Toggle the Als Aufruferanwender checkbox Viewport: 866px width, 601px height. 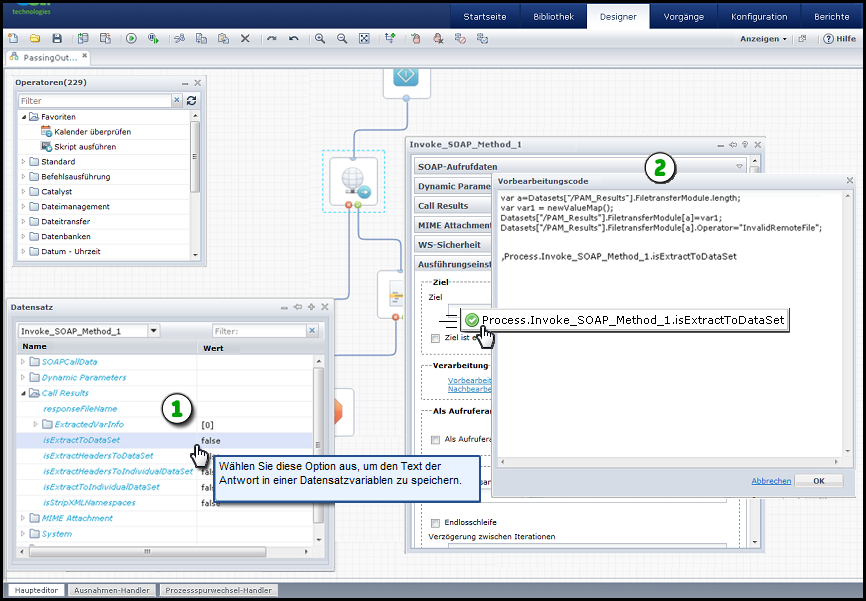point(435,439)
